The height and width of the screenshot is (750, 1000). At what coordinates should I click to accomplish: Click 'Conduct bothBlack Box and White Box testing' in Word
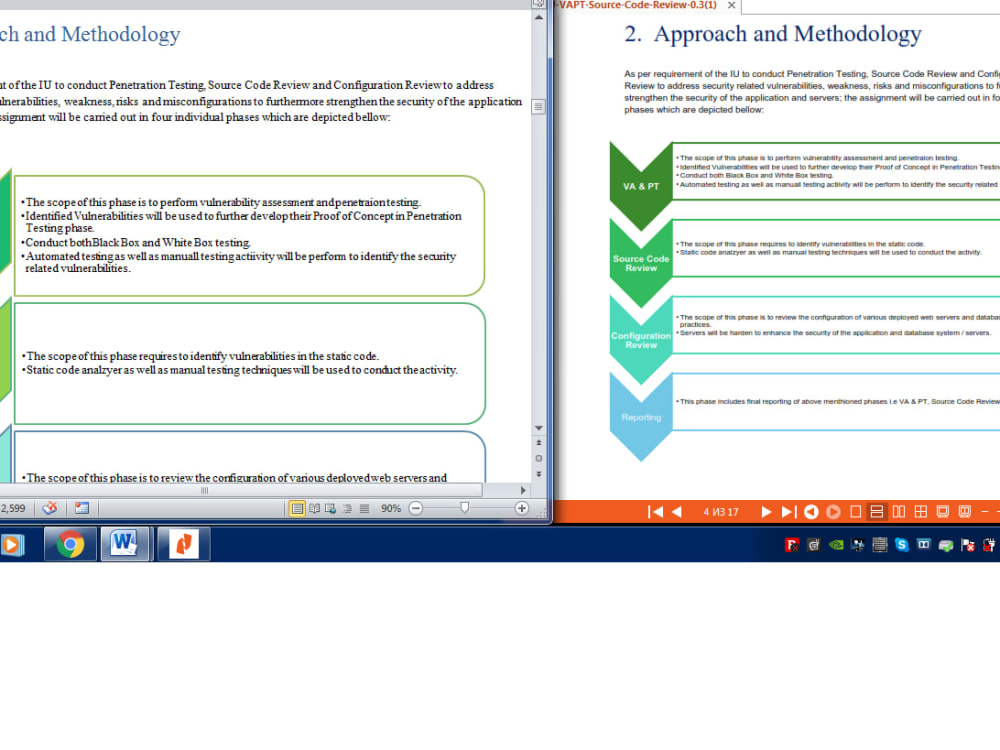[x=138, y=242]
